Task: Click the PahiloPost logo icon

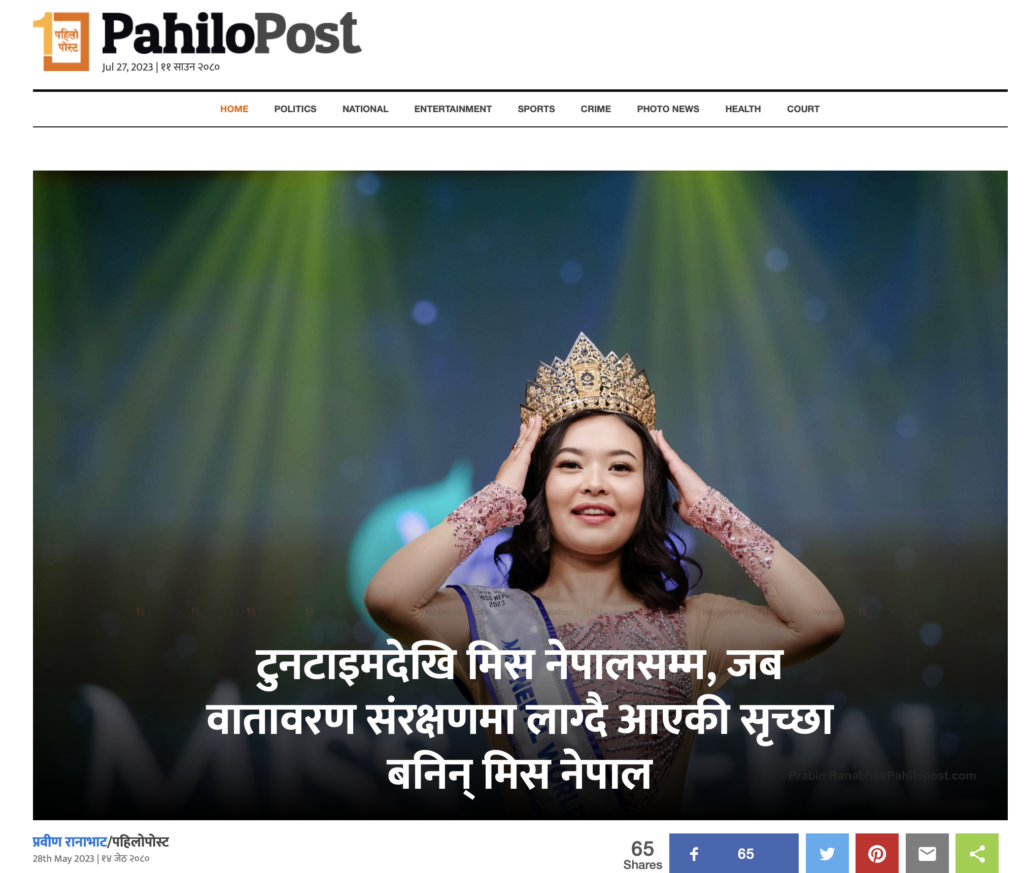Action: [61, 41]
